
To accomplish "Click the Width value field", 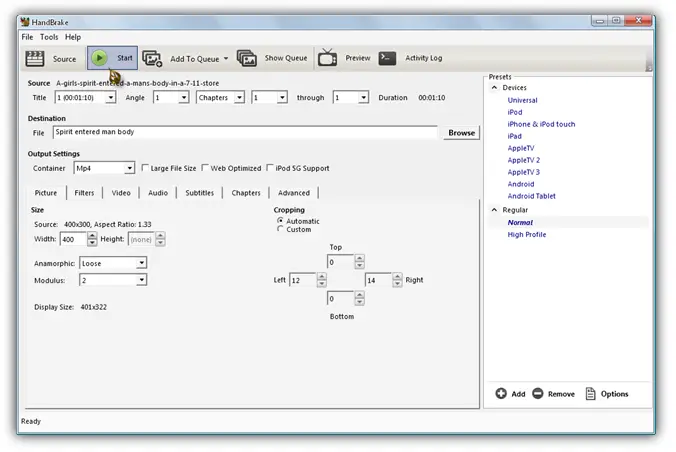I will click(x=73, y=239).
